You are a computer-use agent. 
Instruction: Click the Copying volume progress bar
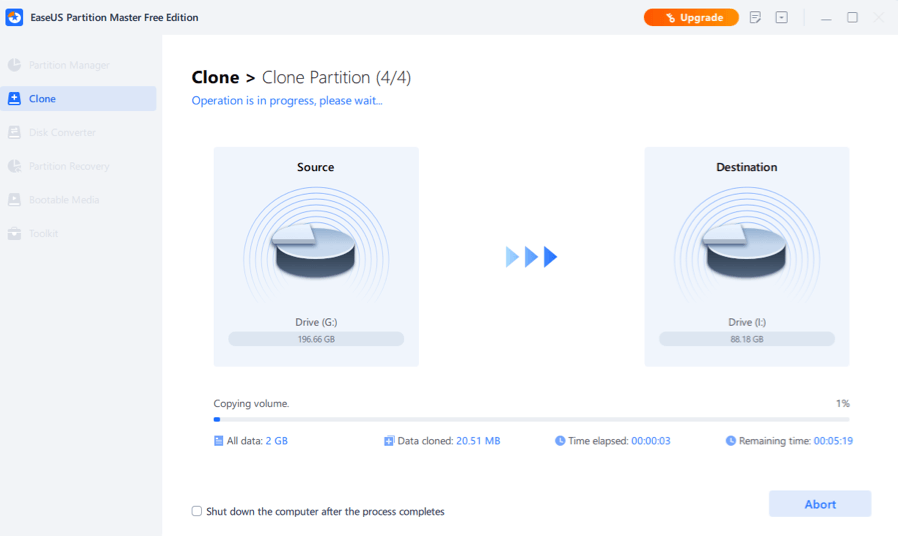point(531,420)
